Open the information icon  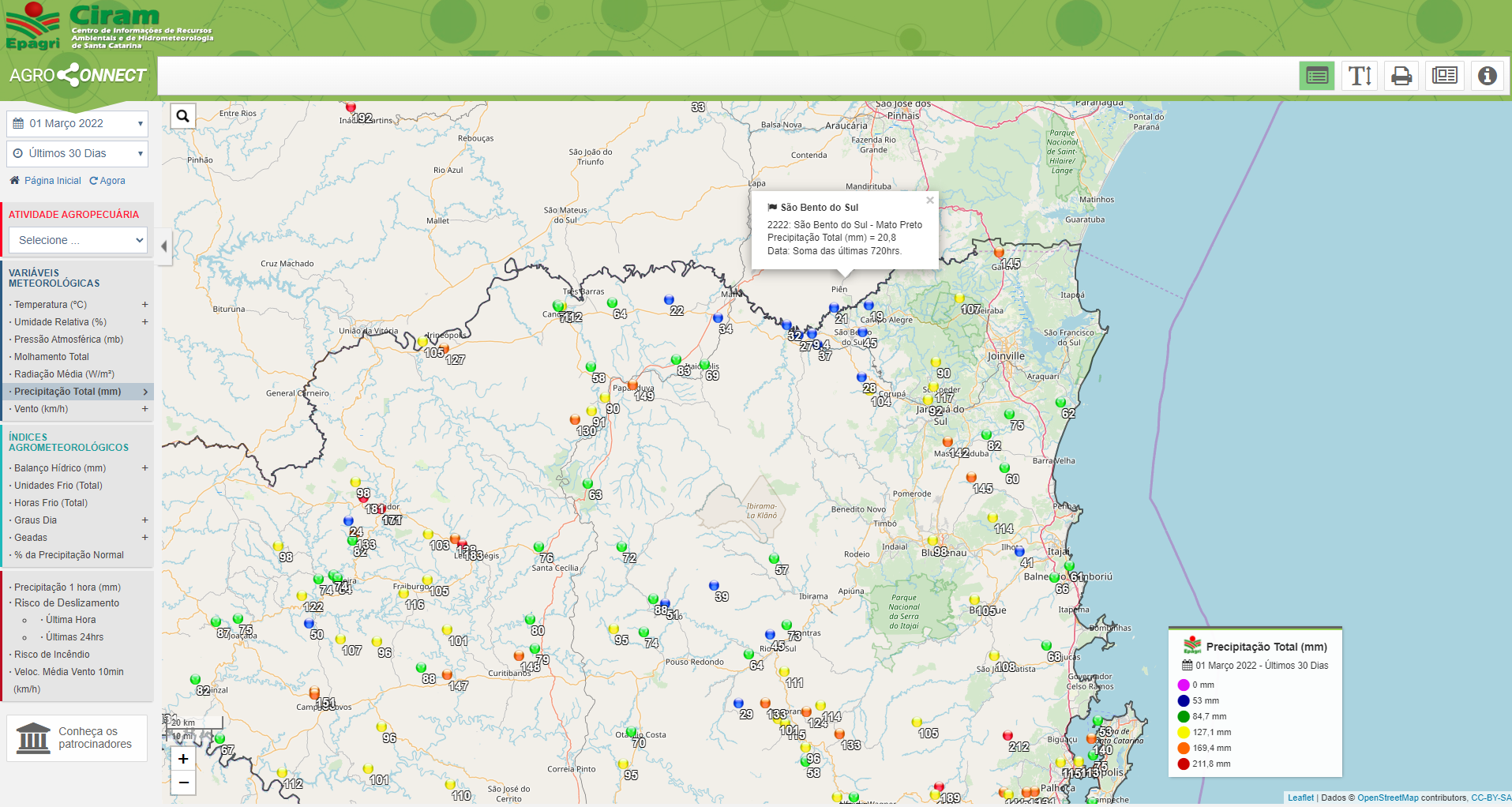click(x=1487, y=76)
